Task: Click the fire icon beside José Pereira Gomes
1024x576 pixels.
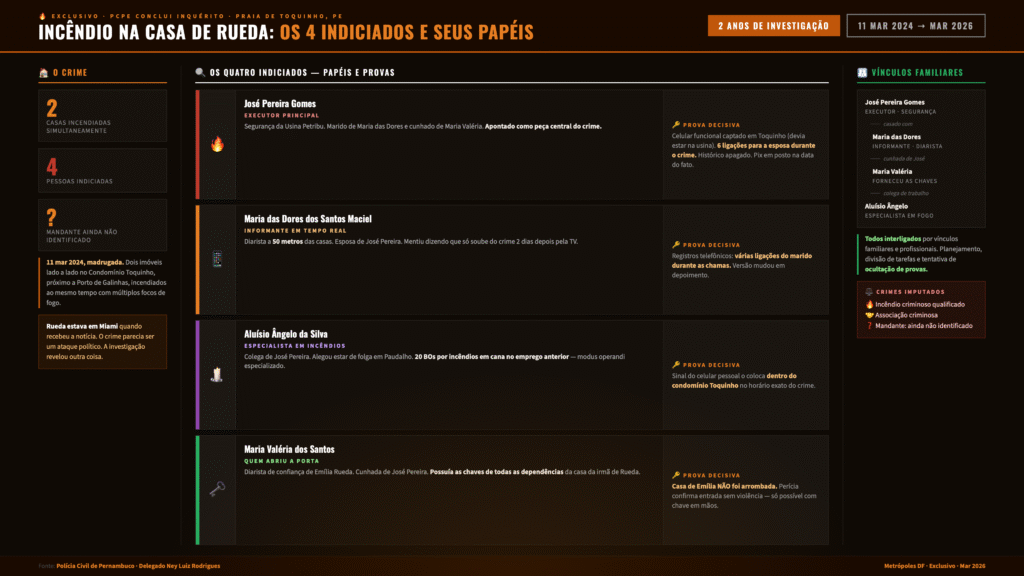Action: [217, 144]
